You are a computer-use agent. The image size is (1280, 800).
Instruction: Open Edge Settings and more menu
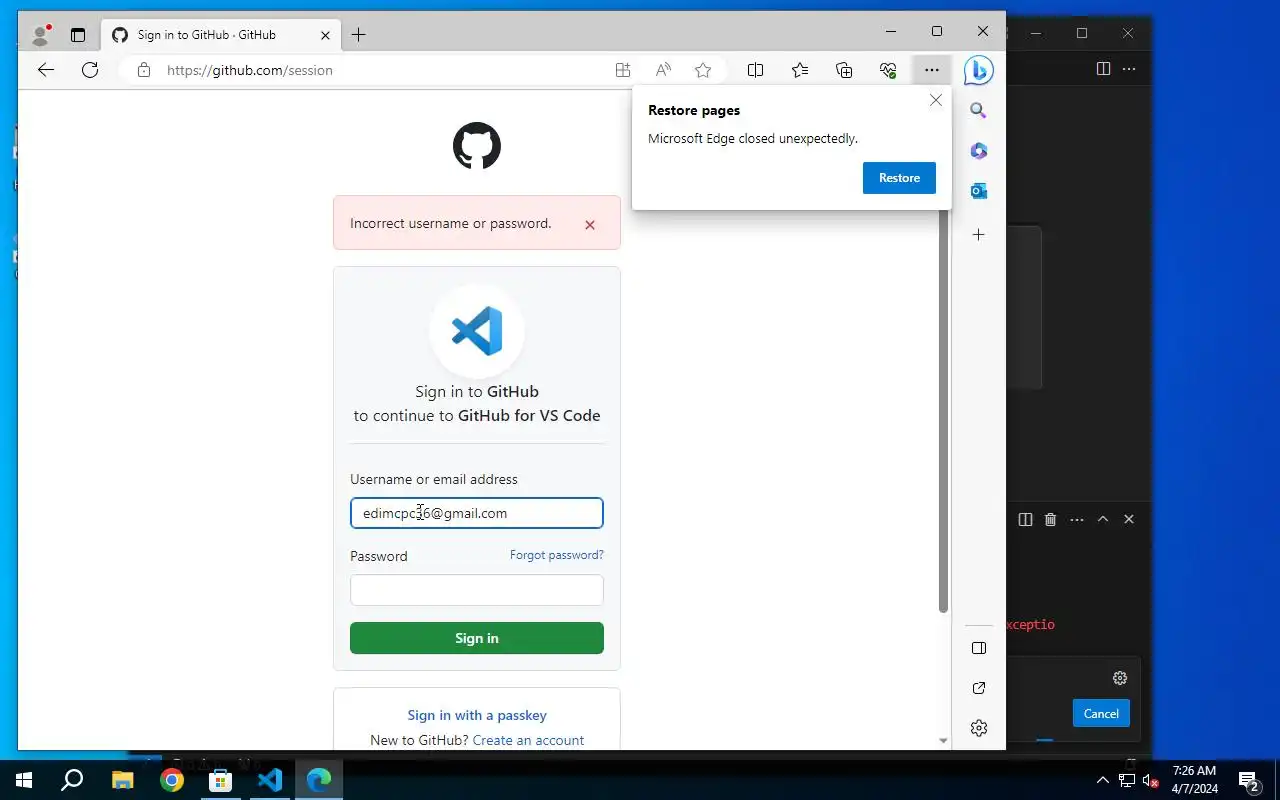[932, 70]
